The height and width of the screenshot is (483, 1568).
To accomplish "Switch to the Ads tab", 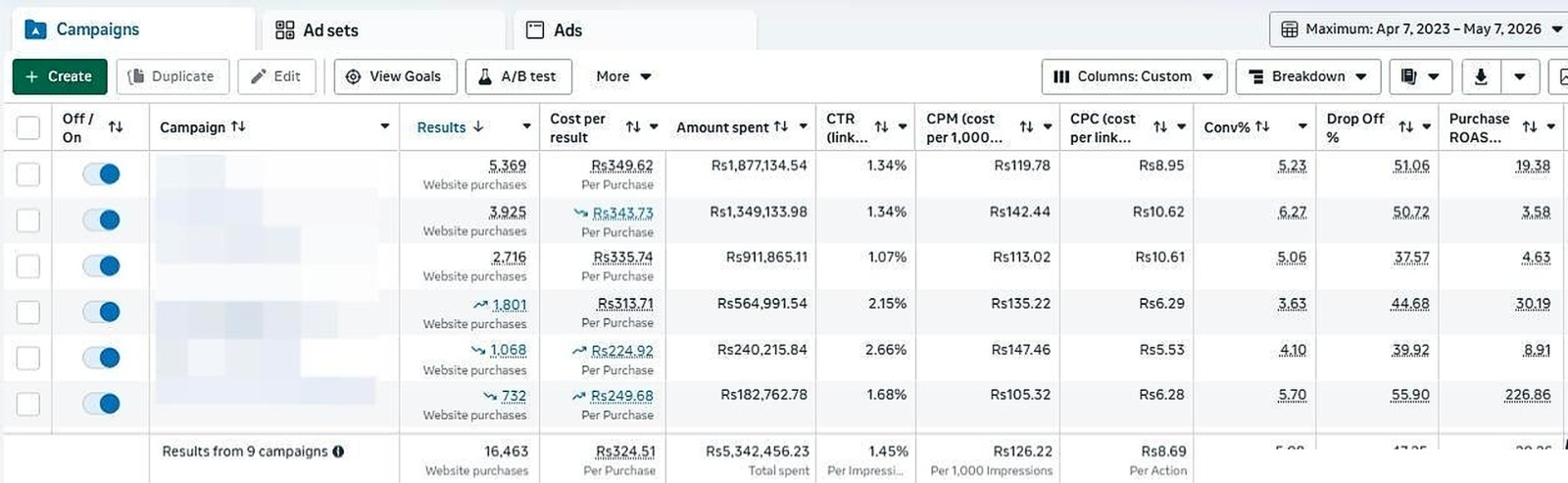I will point(635,30).
